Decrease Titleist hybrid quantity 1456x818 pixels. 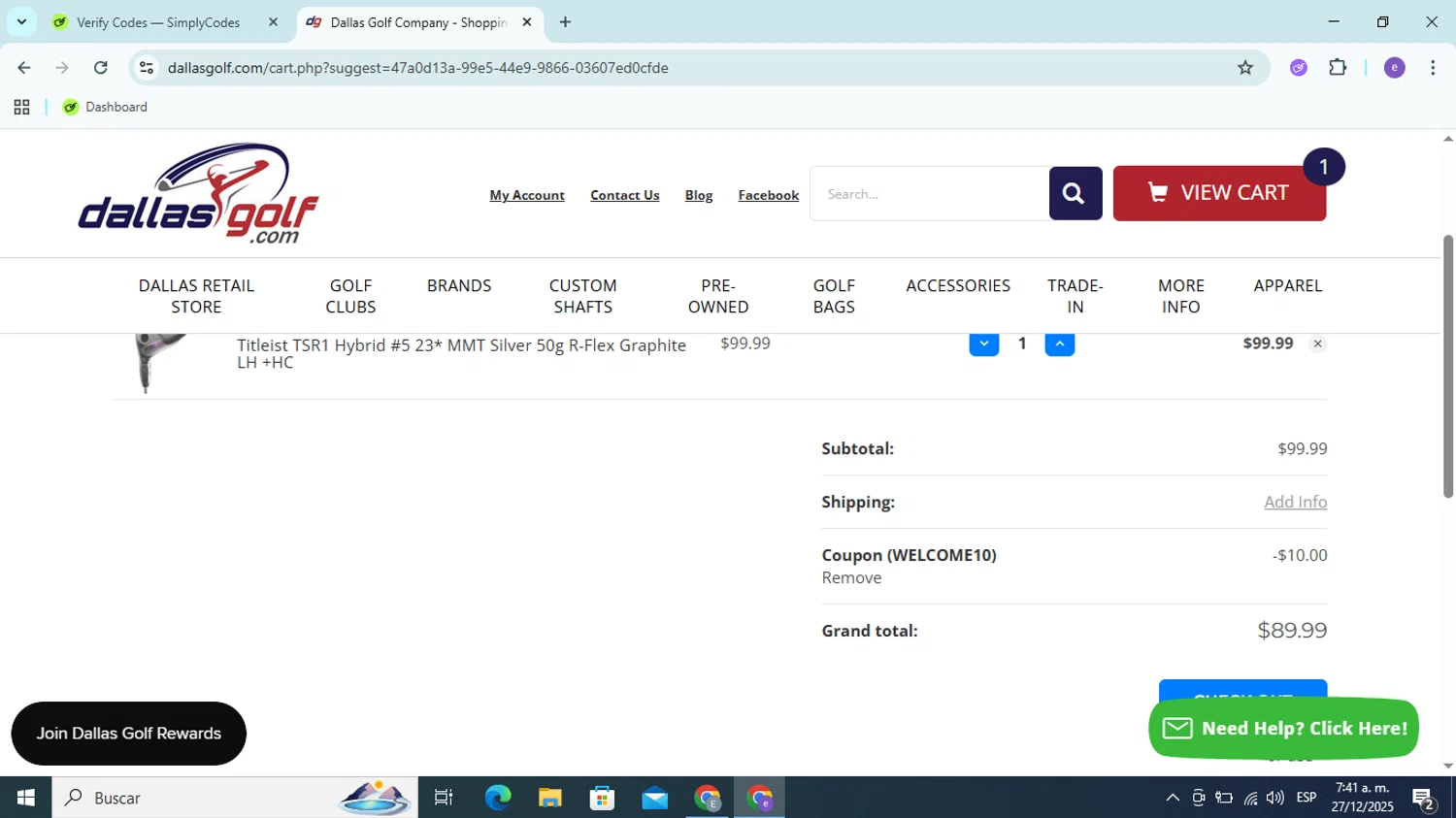coord(983,344)
